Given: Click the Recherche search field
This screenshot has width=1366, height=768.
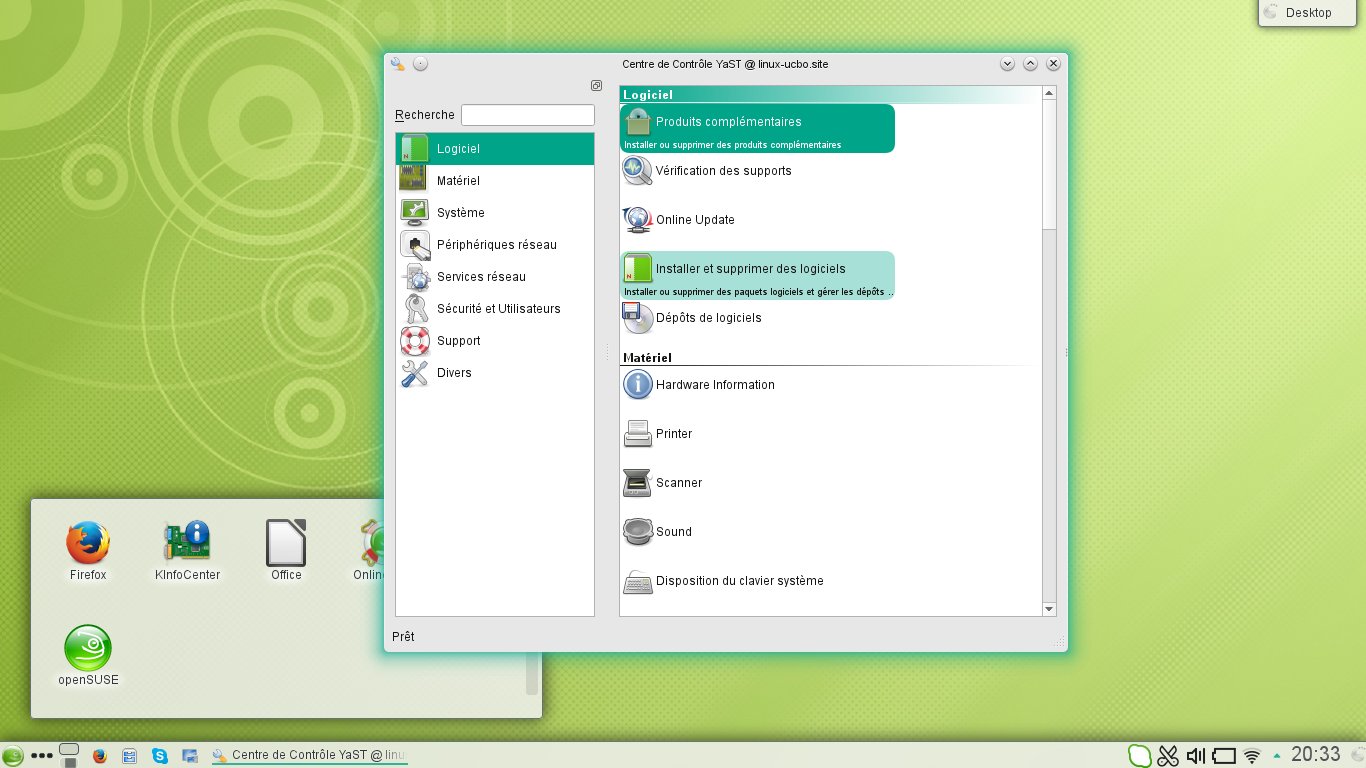Looking at the screenshot, I should click(528, 115).
